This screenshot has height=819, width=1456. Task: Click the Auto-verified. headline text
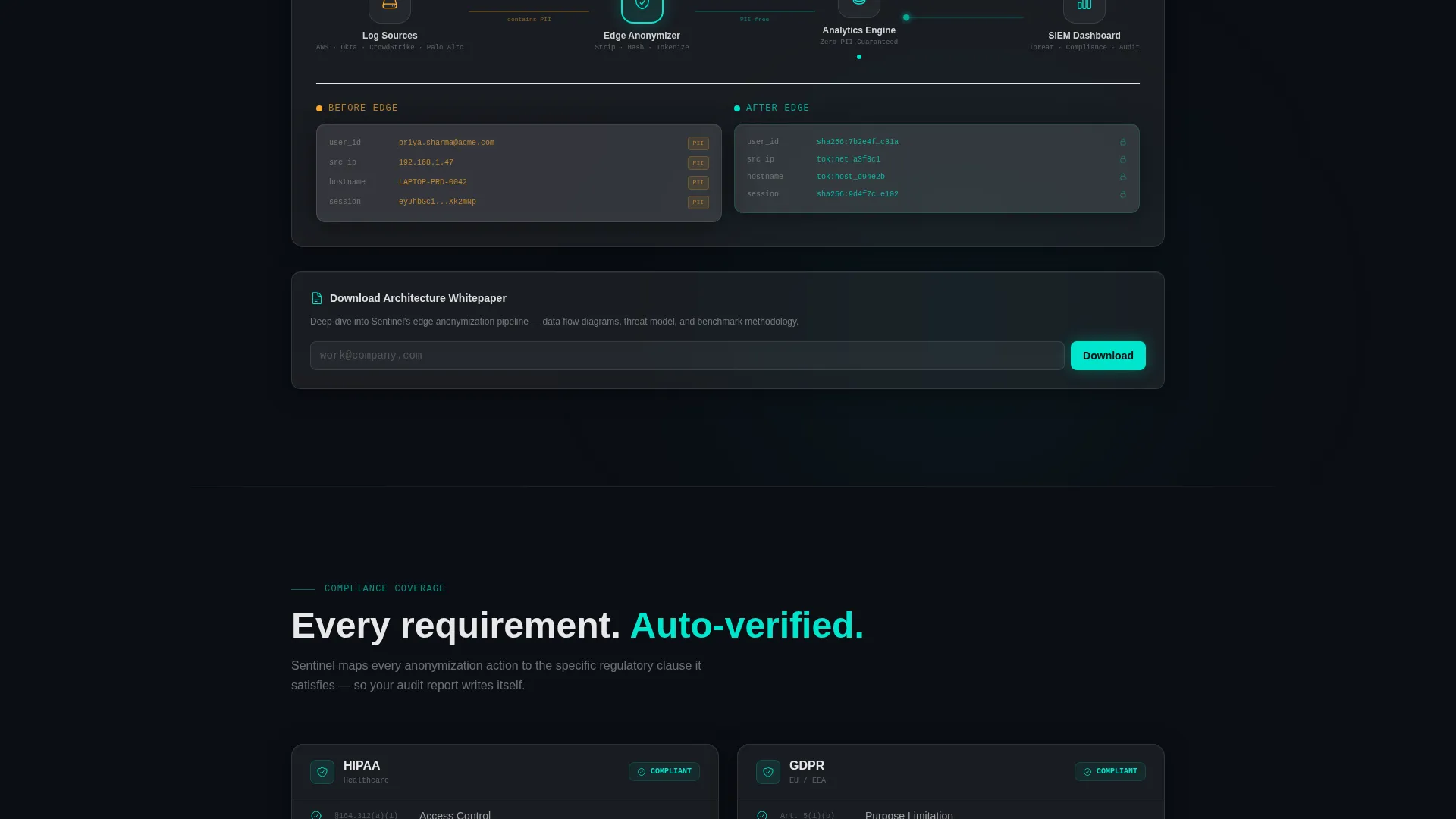747,626
